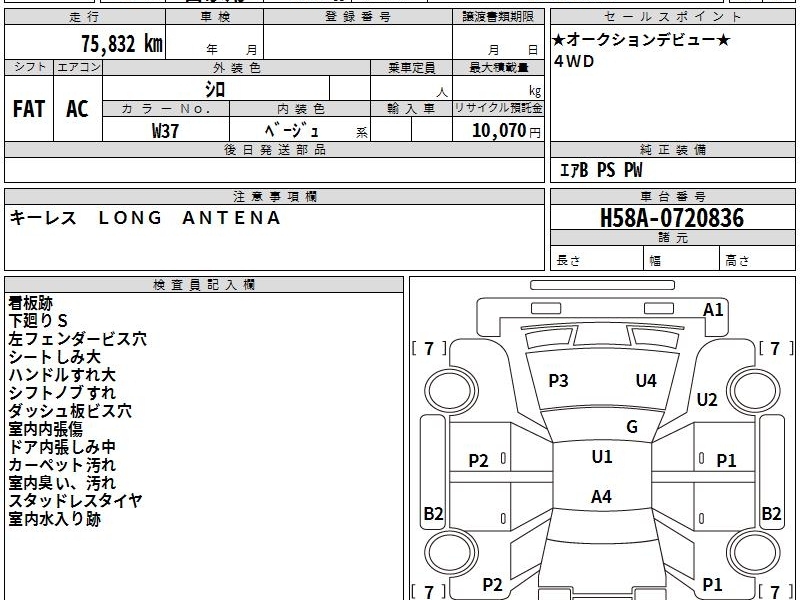Click the P2 mark on left door
800x600 pixels.
(479, 461)
